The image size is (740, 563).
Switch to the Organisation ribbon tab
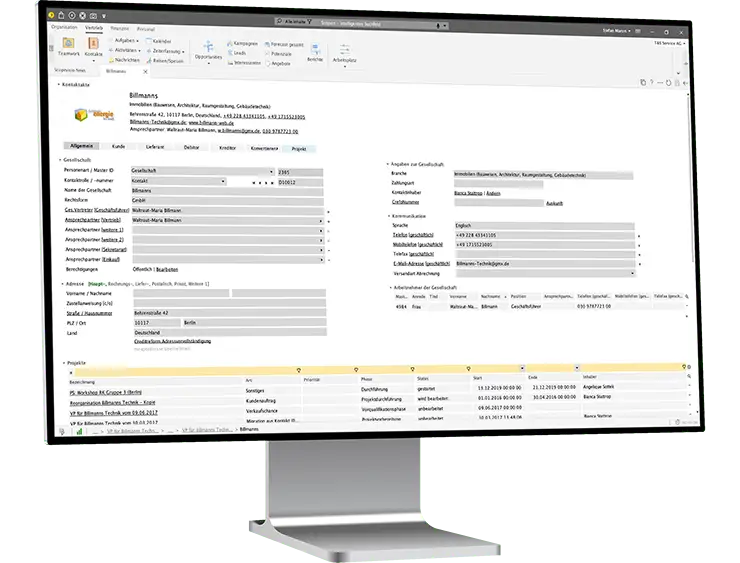[x=64, y=27]
